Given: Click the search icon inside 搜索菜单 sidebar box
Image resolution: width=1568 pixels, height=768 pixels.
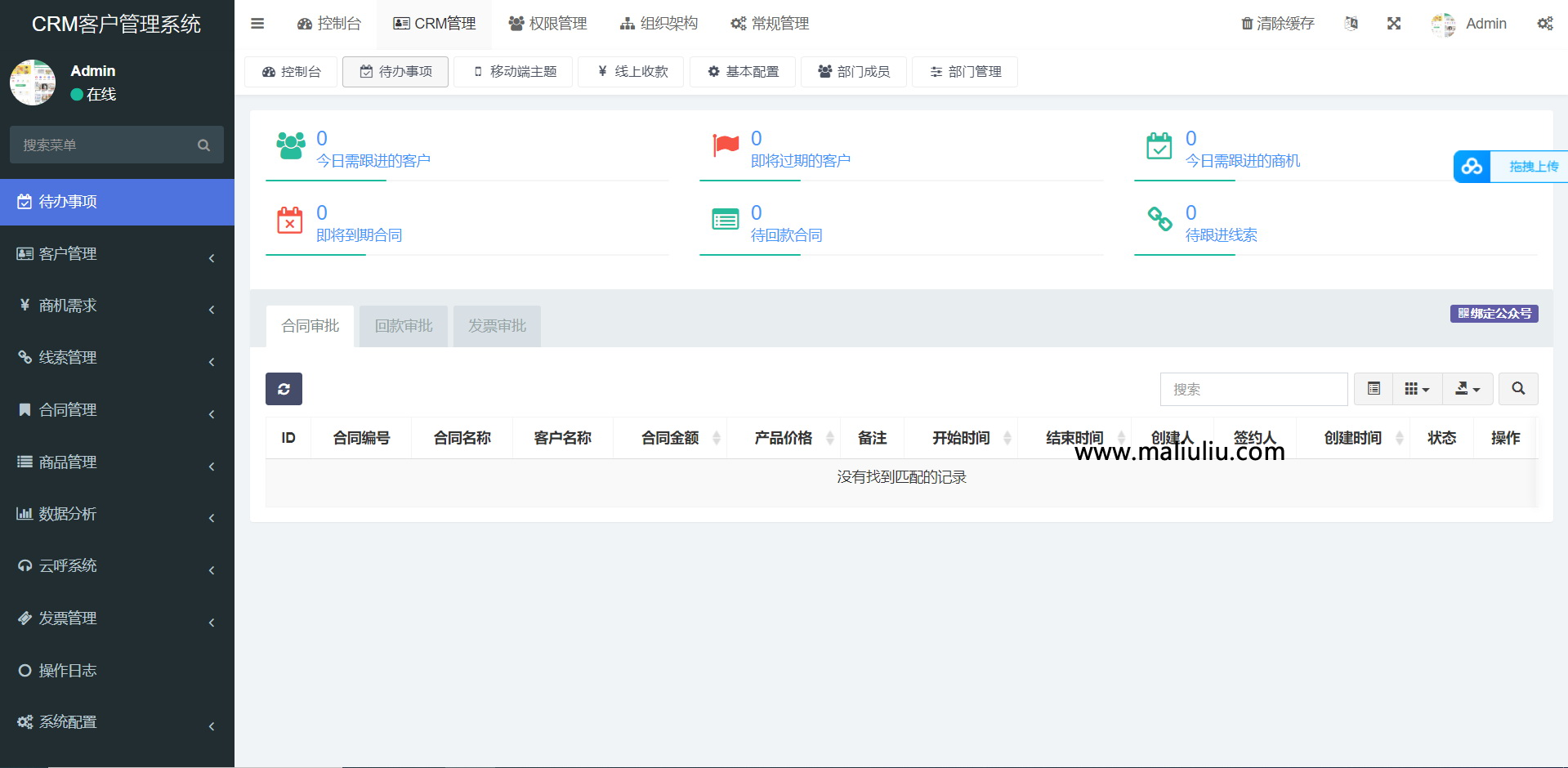Looking at the screenshot, I should (x=203, y=145).
